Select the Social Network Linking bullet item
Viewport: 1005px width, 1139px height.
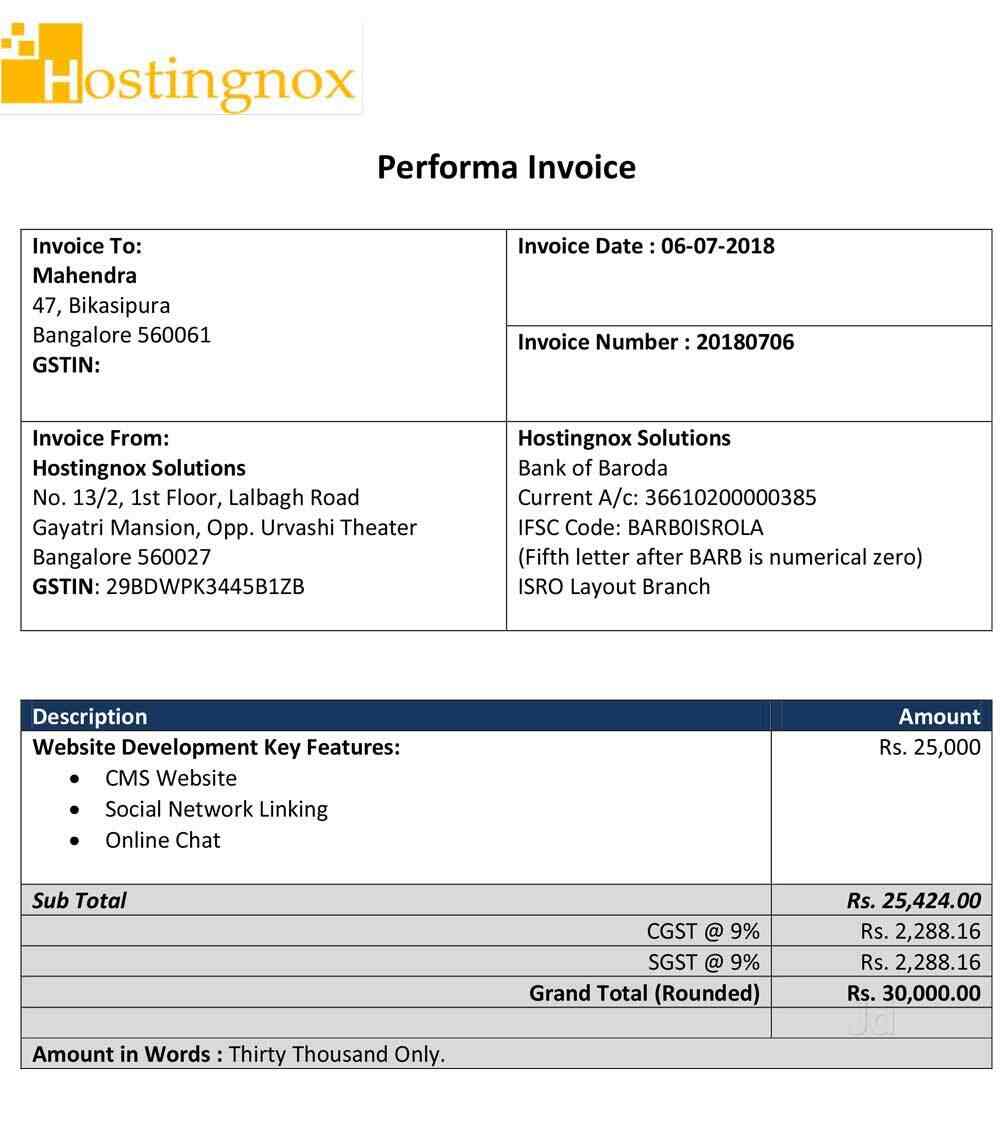tap(216, 809)
